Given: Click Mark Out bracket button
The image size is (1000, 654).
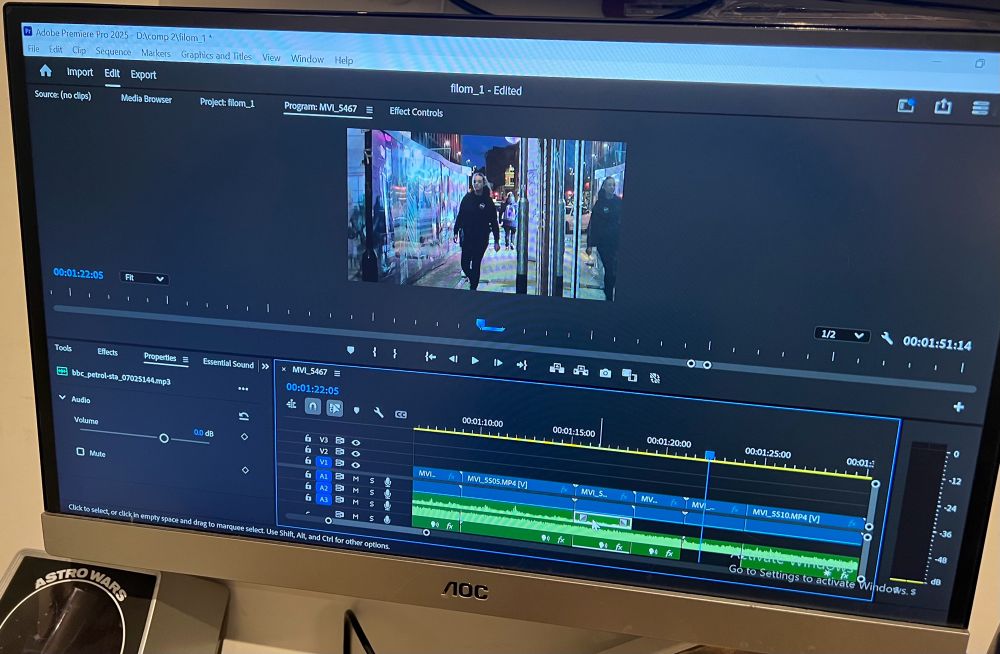Looking at the screenshot, I should pos(395,353).
